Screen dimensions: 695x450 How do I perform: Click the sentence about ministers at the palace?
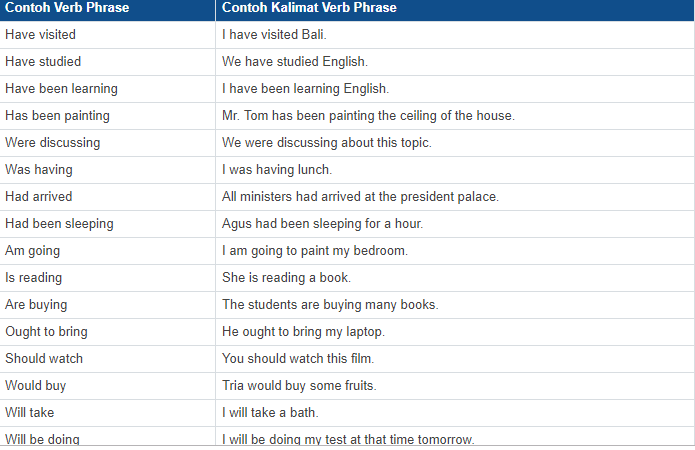coord(360,196)
